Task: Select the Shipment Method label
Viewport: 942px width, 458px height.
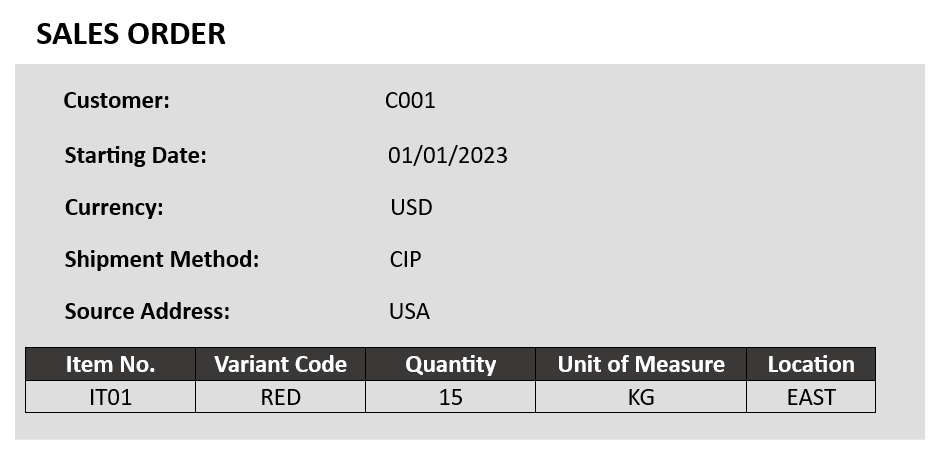Action: (162, 260)
